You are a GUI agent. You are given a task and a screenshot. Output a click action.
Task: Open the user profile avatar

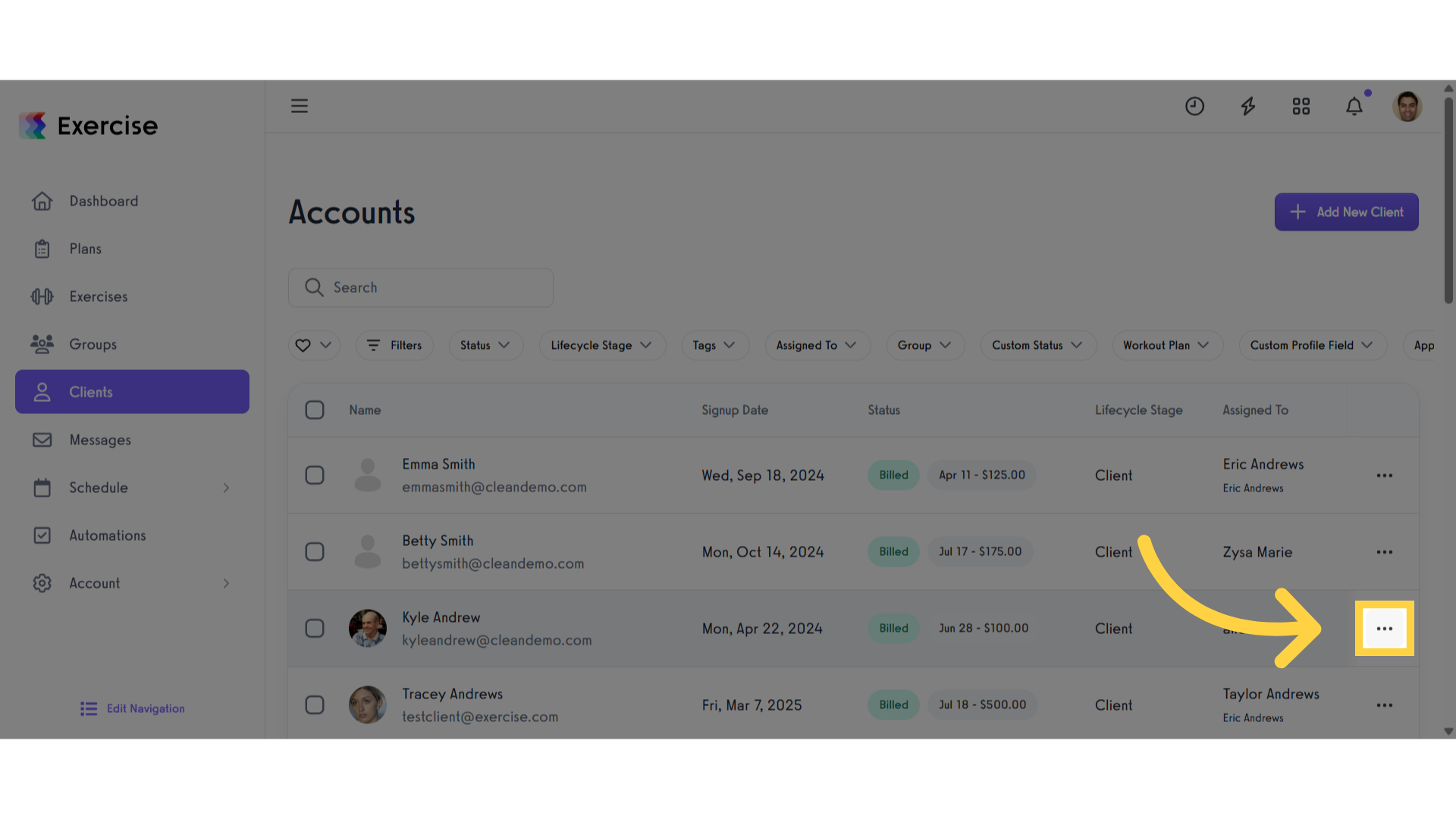(x=1407, y=106)
